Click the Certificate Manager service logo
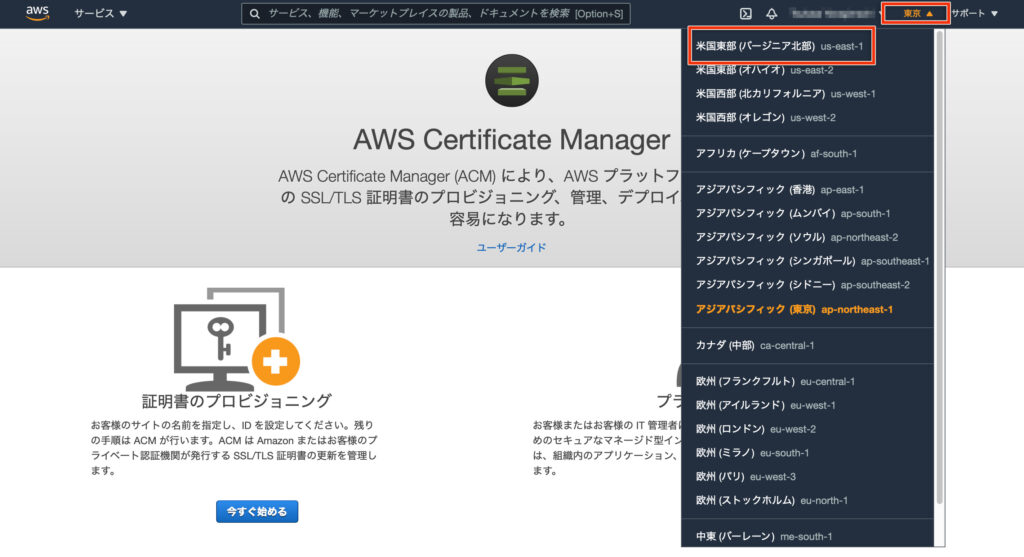 (511, 80)
